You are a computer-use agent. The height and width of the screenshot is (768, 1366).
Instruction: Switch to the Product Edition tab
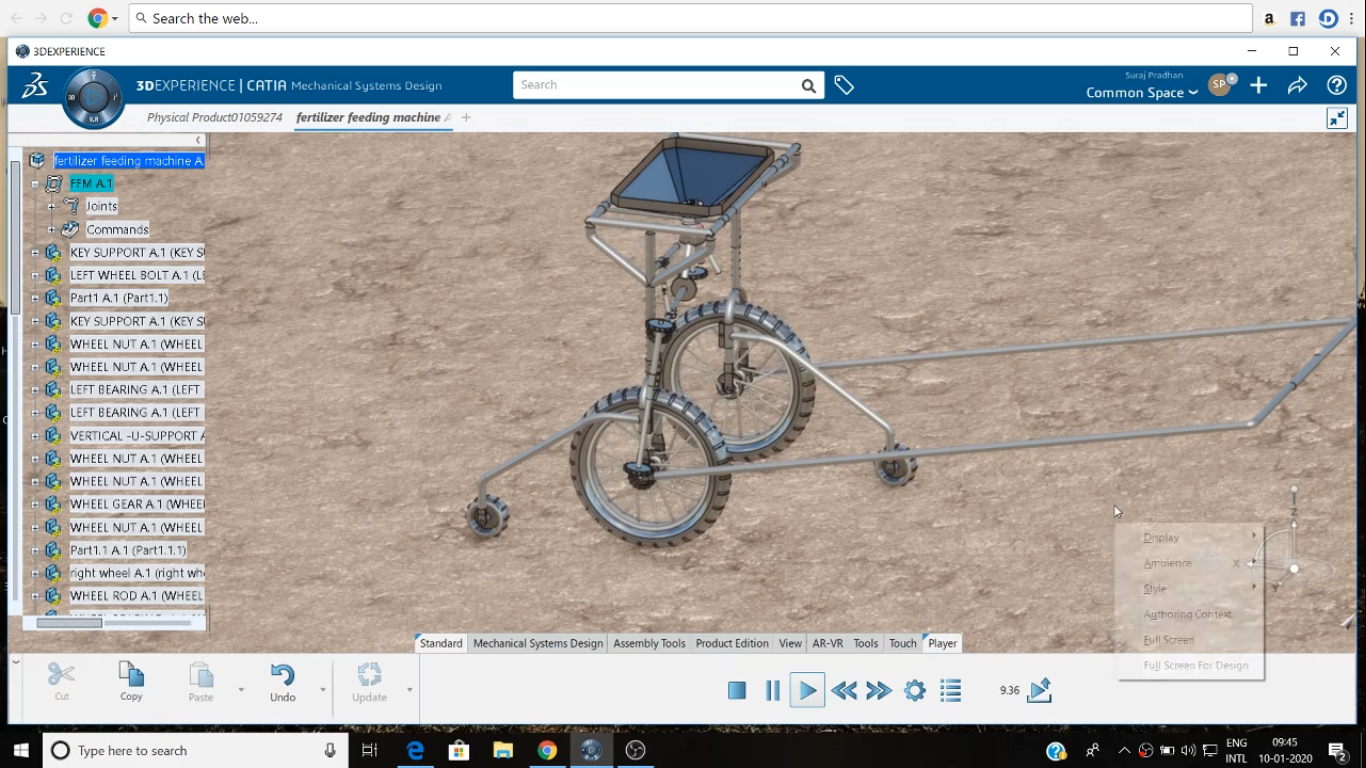[732, 643]
